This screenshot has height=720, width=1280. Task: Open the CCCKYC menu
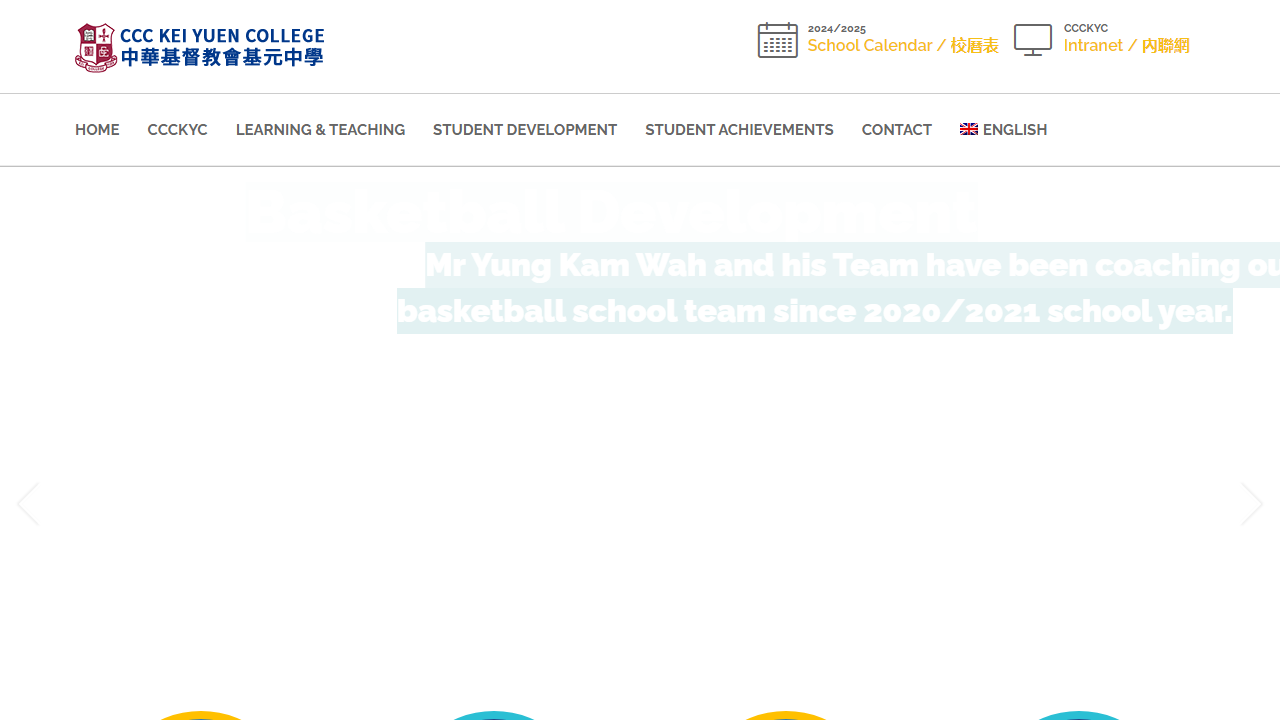[178, 130]
